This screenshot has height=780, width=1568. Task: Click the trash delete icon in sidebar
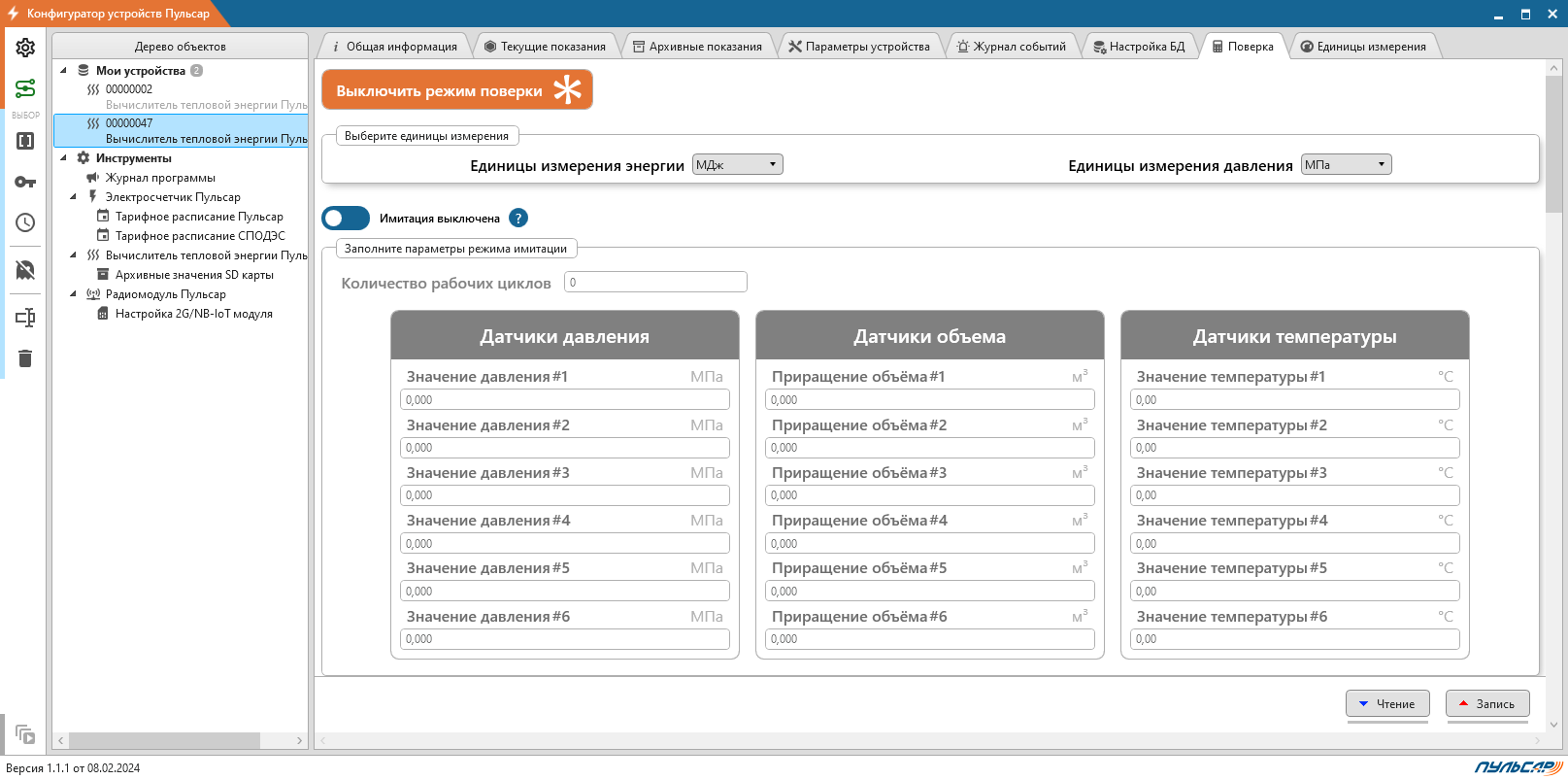[25, 358]
